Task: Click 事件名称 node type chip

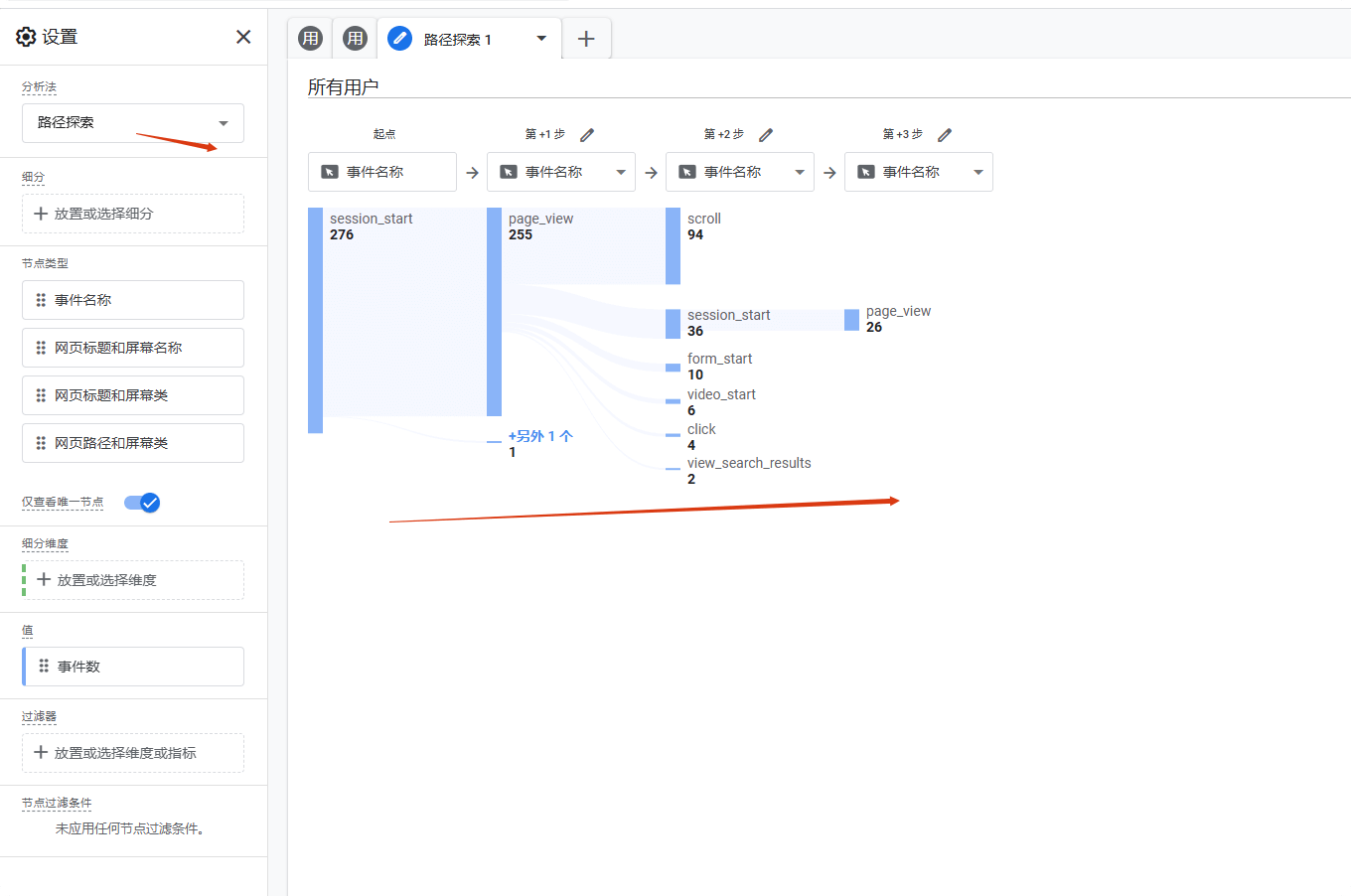Action: [133, 300]
